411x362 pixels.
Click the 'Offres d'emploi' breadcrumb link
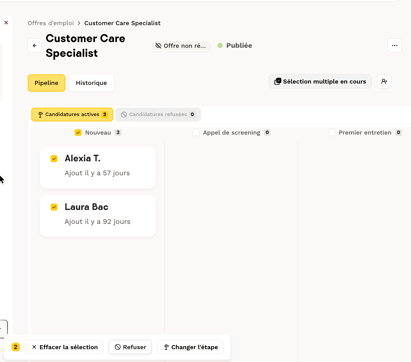pyautogui.click(x=51, y=23)
